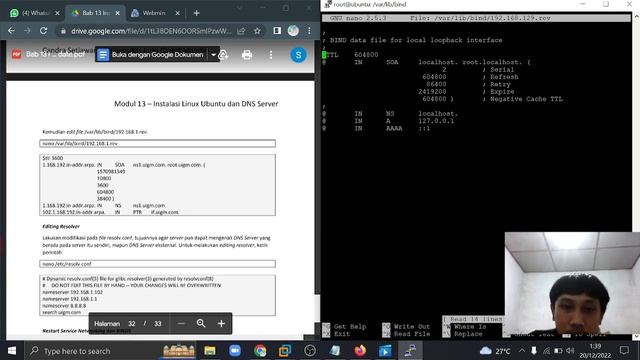Open the notifications action center
Screen dimensions: 640x360
coord(624,351)
